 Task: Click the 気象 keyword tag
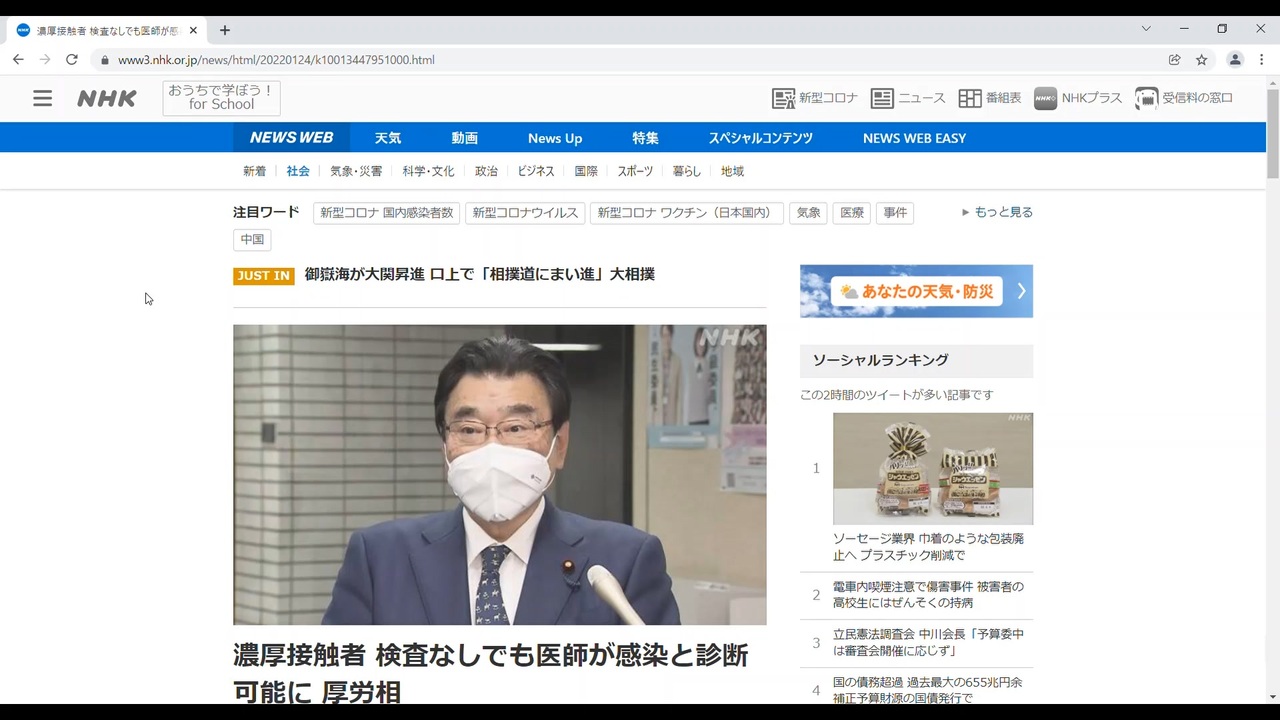808,213
